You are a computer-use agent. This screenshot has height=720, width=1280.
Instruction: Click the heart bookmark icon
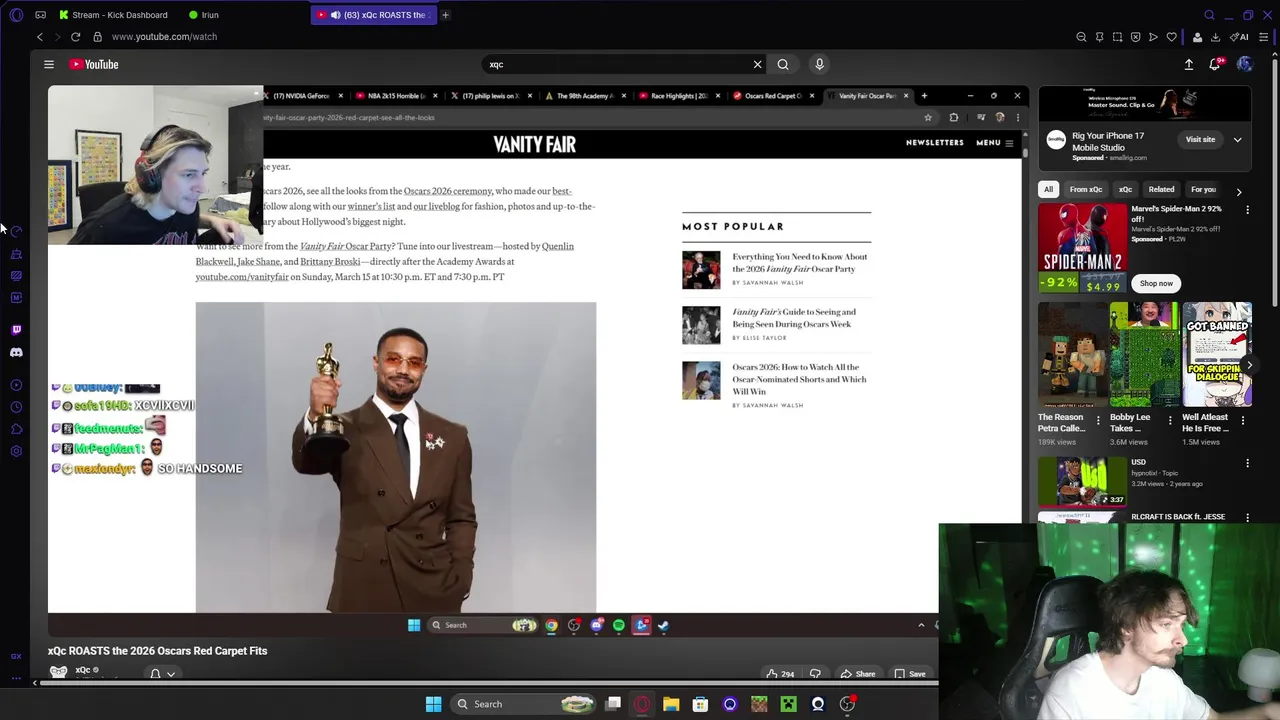pyautogui.click(x=1172, y=37)
